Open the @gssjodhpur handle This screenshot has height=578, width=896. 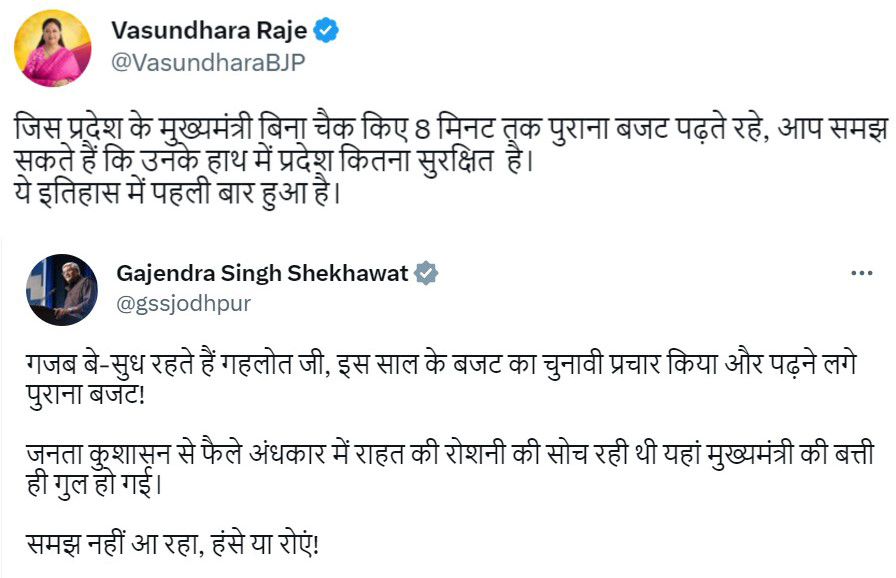[x=183, y=303]
